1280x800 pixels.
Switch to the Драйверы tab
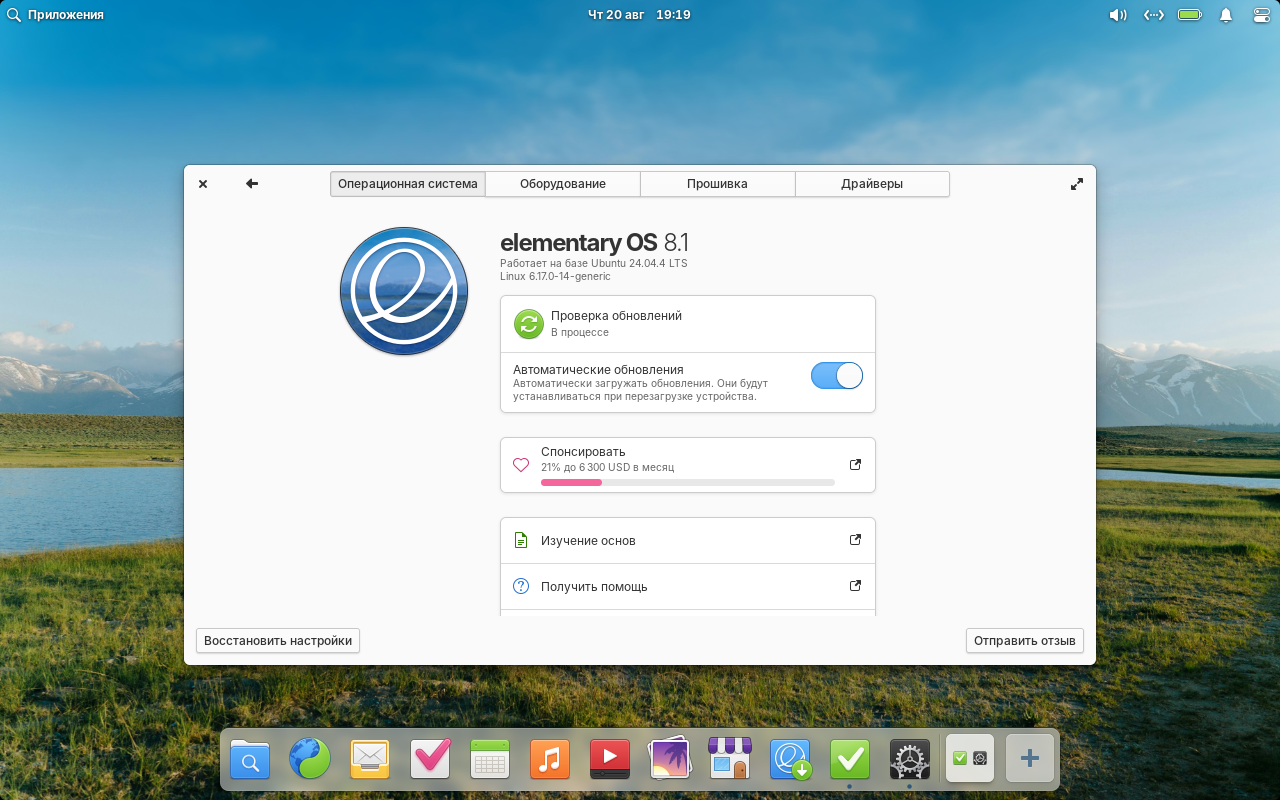pos(872,184)
